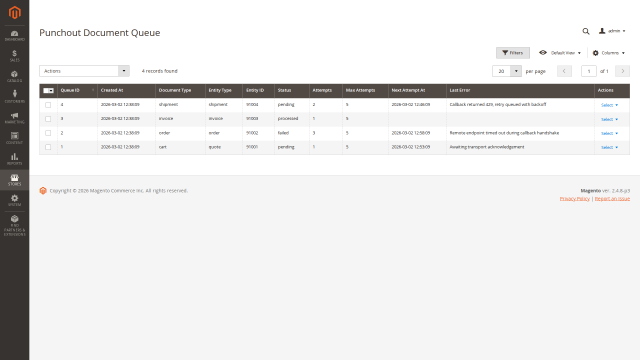This screenshot has width=640, height=360.
Task: Open the Dashboard sidebar menu
Action: pos(14,36)
